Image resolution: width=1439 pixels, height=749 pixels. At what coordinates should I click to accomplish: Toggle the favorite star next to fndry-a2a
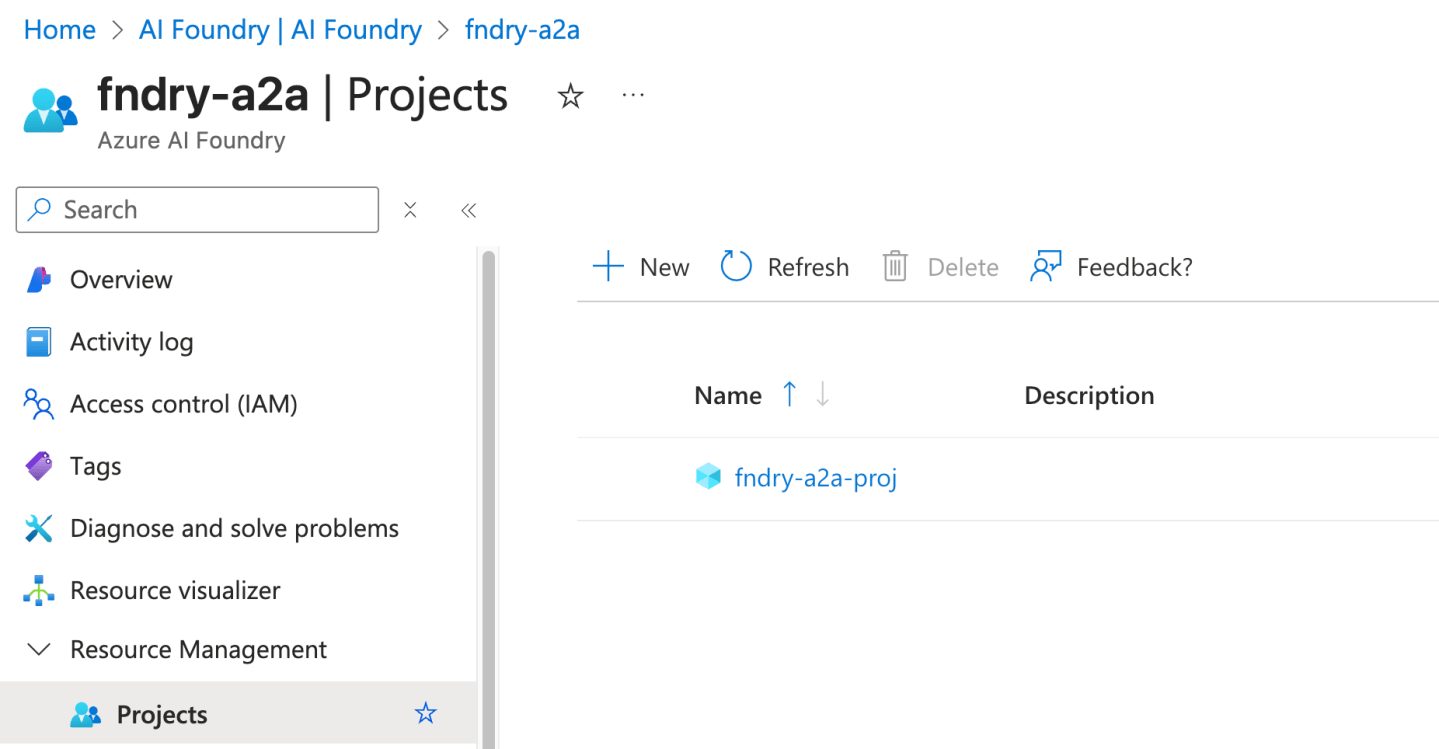[569, 95]
